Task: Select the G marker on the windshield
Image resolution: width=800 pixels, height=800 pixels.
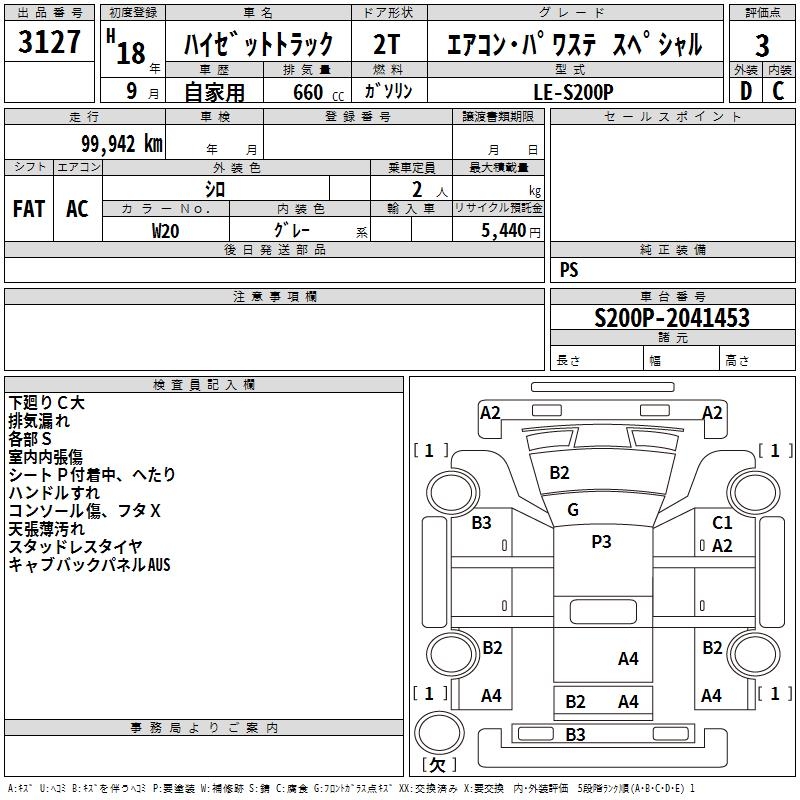Action: pos(573,510)
